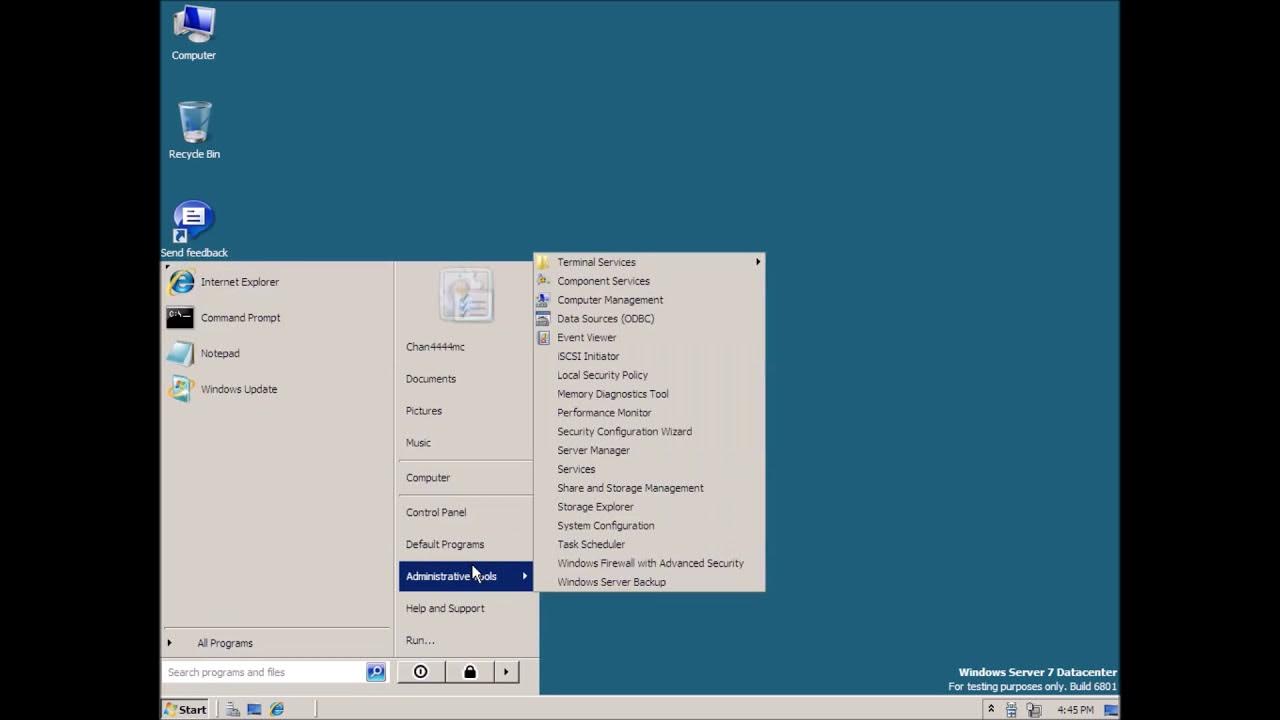Open the Terminal Services folder icon

click(543, 262)
